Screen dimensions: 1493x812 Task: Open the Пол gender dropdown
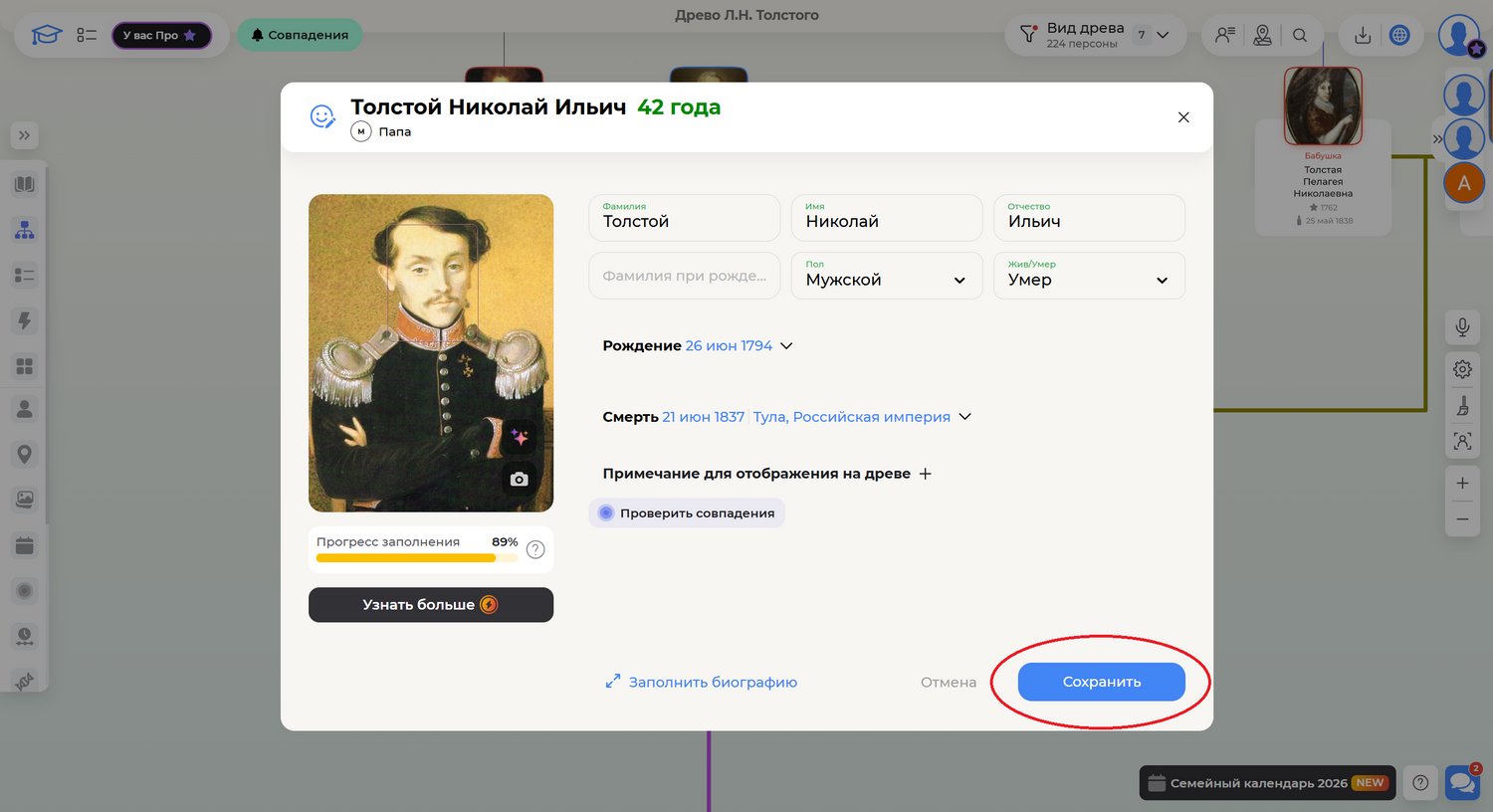point(886,276)
